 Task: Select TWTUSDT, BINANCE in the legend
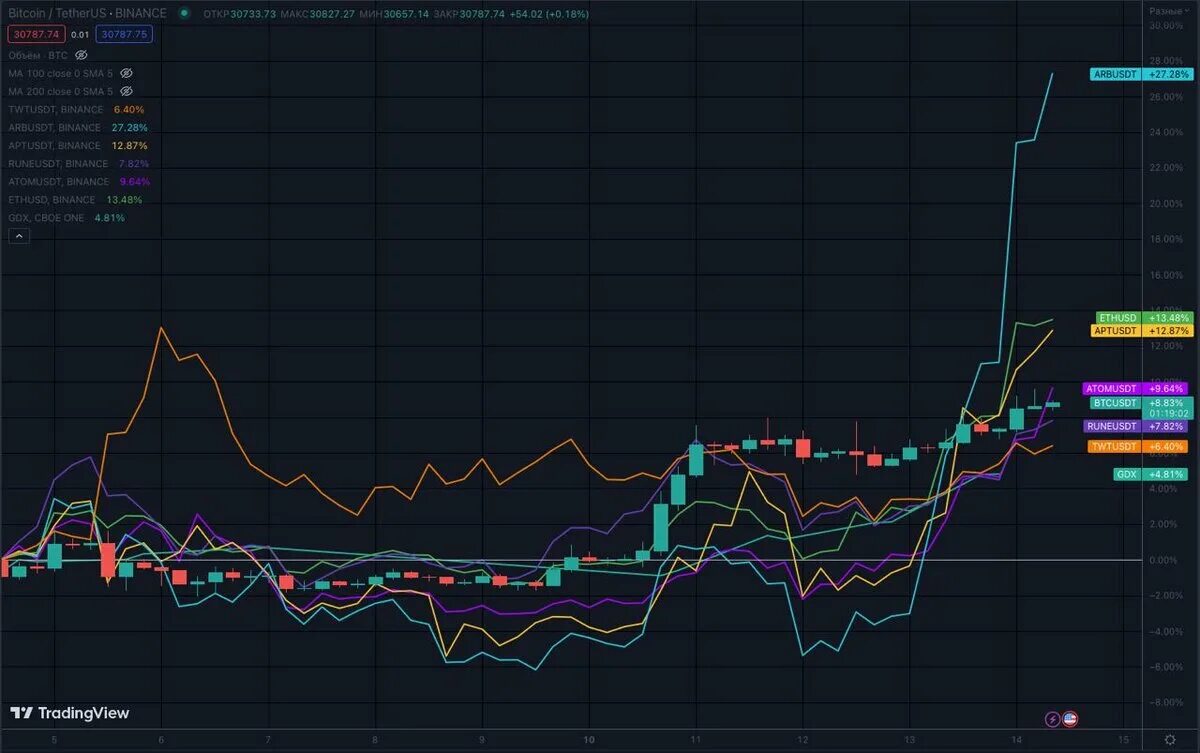click(x=56, y=109)
